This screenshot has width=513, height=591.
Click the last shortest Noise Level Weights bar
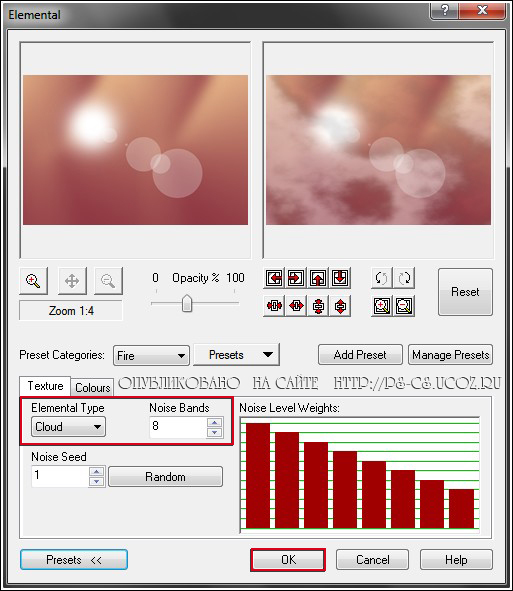[x=461, y=509]
